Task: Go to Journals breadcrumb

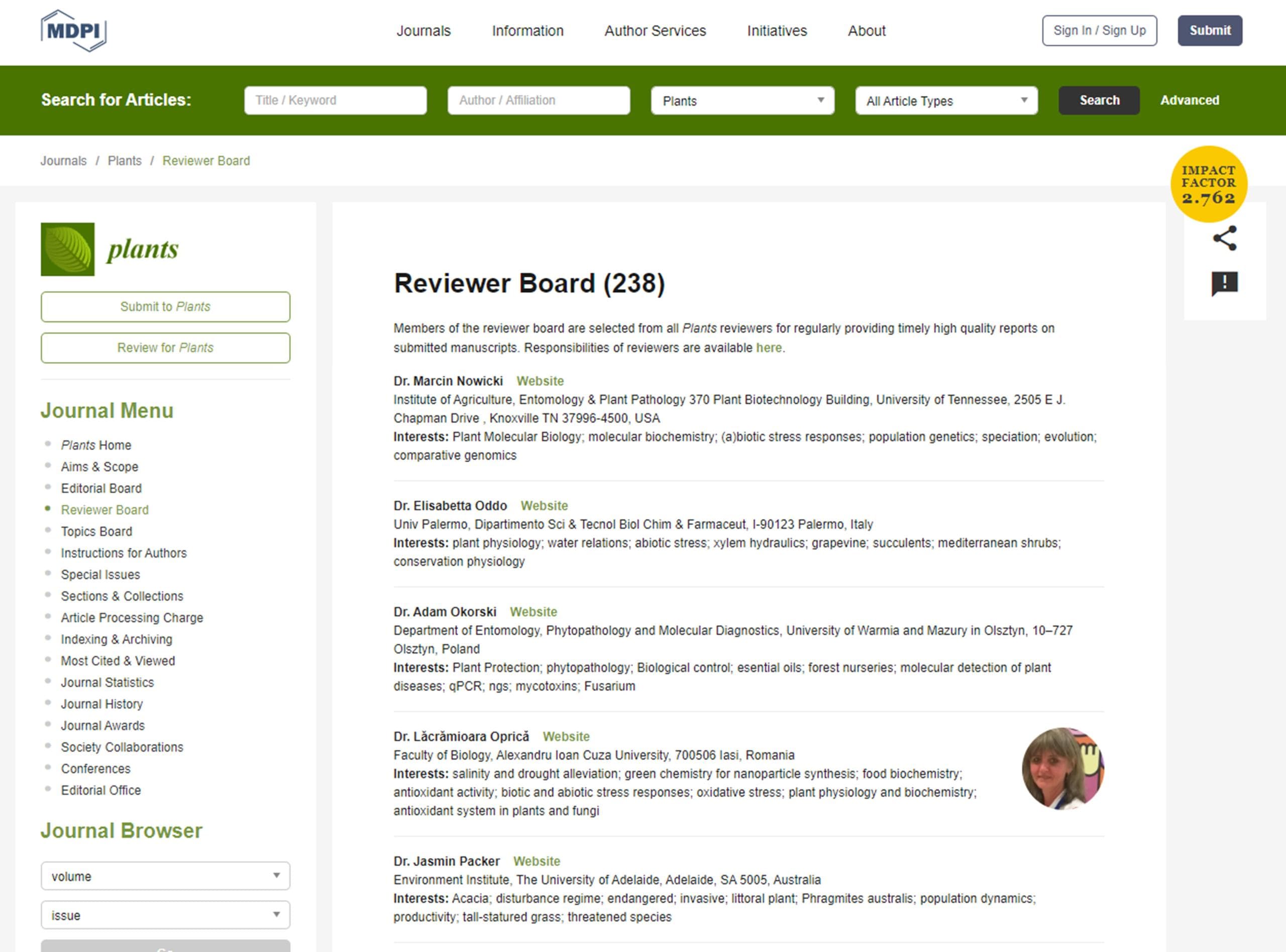Action: 63,161
